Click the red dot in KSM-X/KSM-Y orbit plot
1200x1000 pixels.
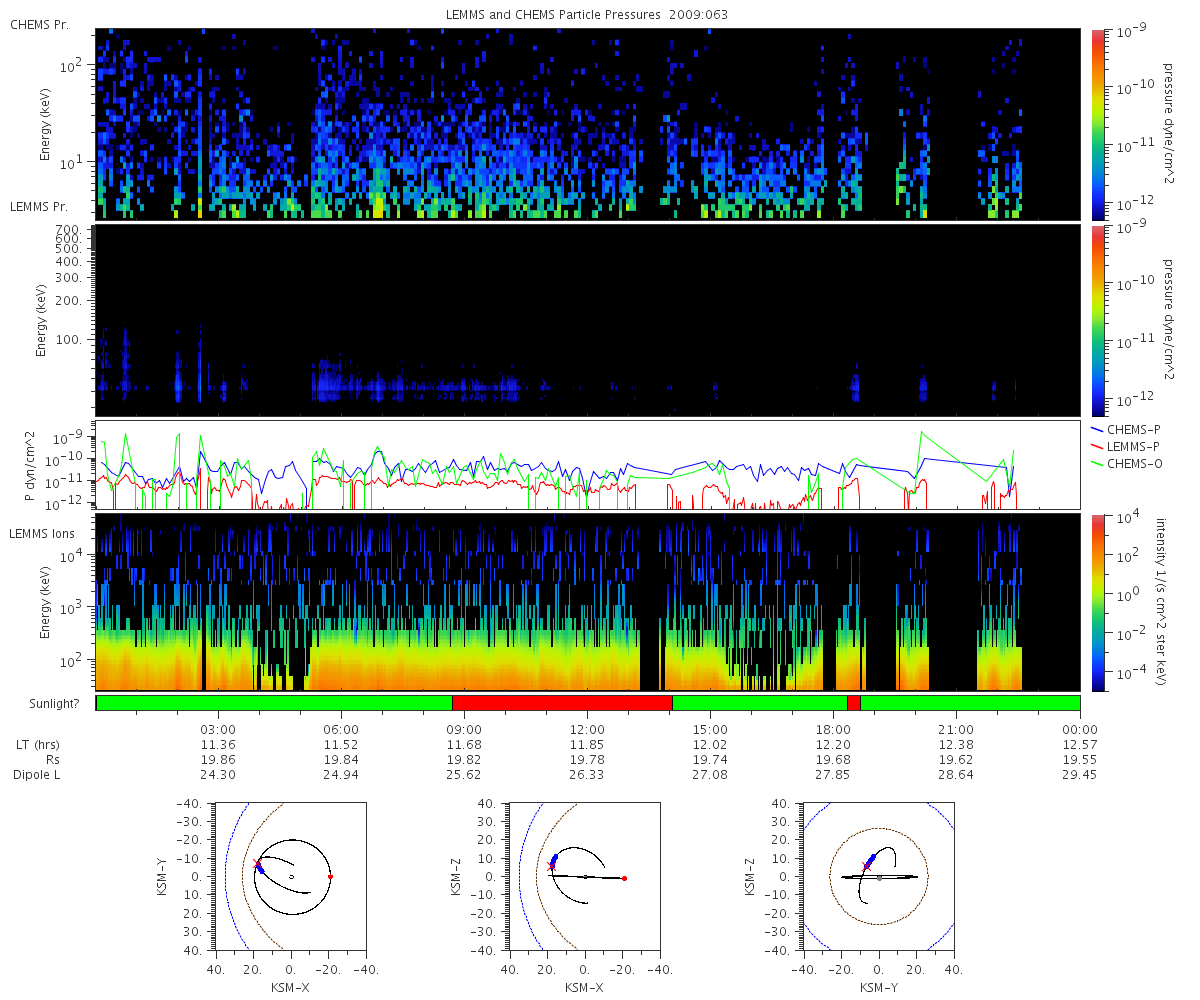pos(330,877)
